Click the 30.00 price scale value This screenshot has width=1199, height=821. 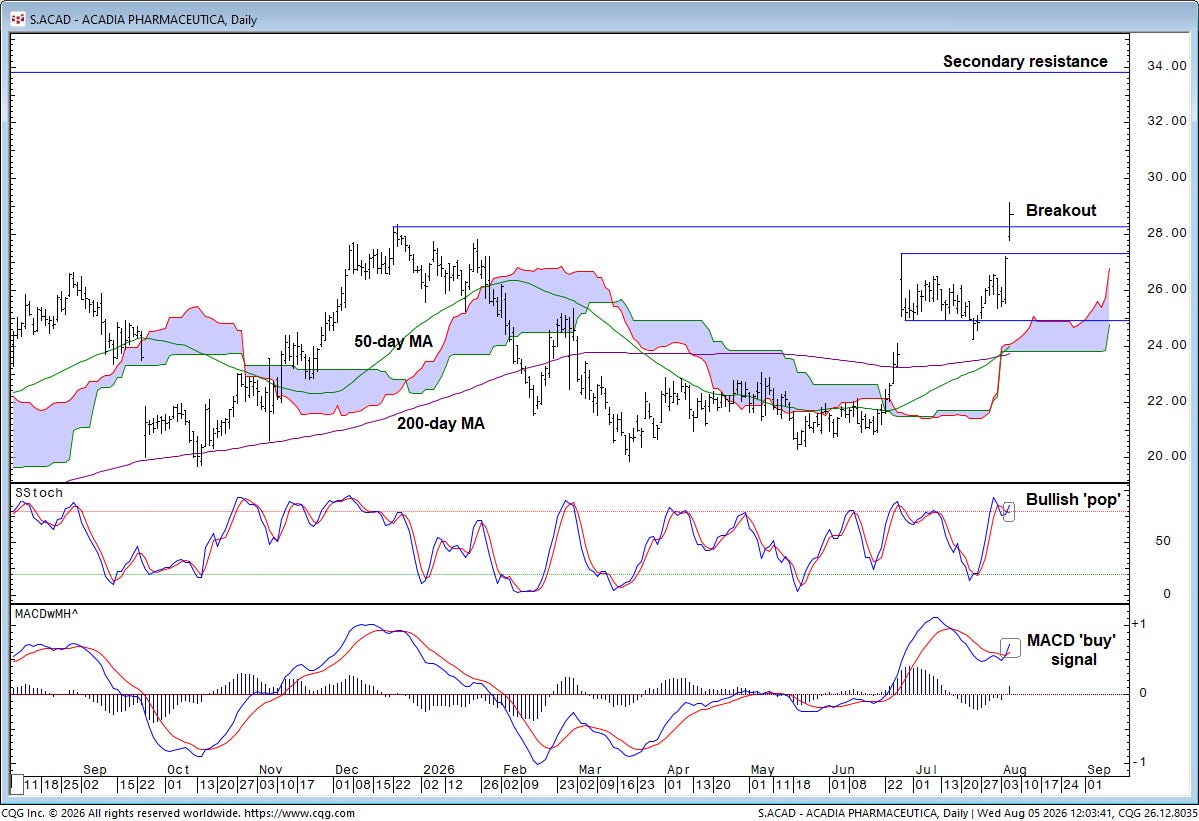(x=1167, y=177)
